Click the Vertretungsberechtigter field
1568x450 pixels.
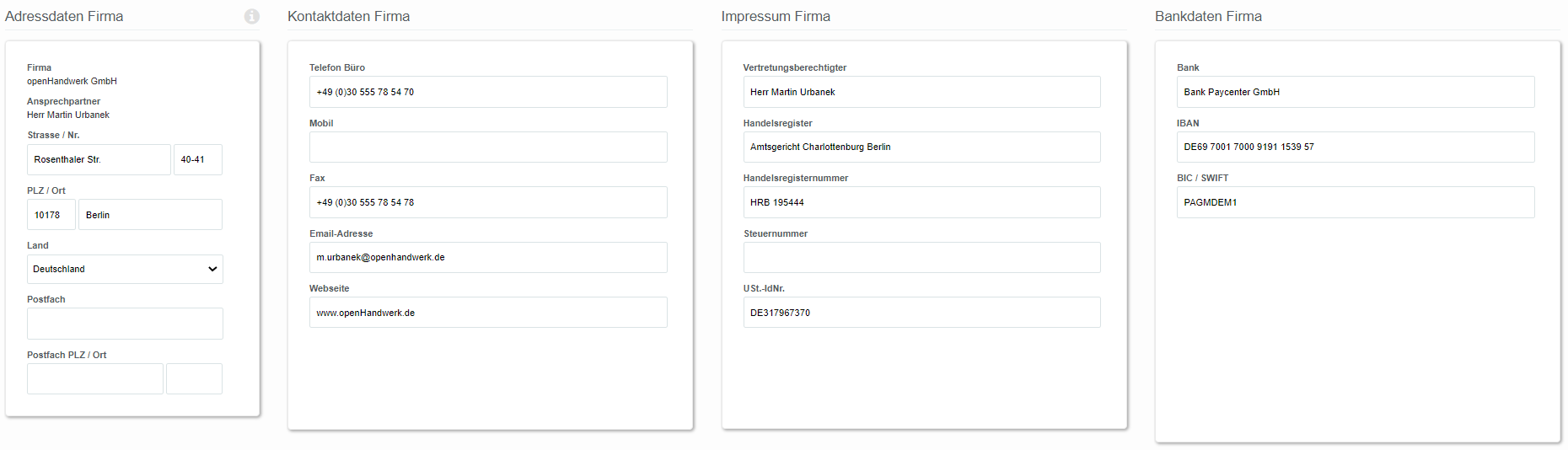pyautogui.click(x=921, y=92)
